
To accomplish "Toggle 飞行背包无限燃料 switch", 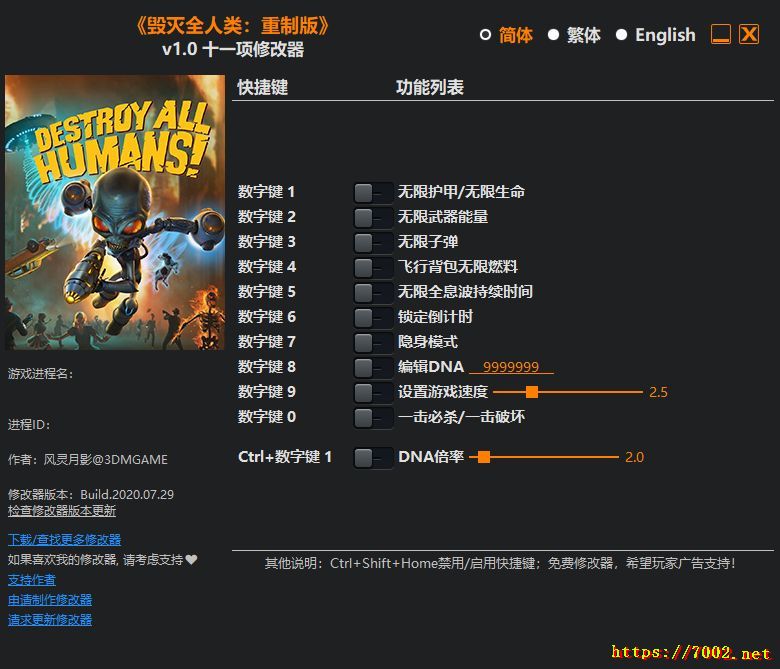I will point(373,268).
